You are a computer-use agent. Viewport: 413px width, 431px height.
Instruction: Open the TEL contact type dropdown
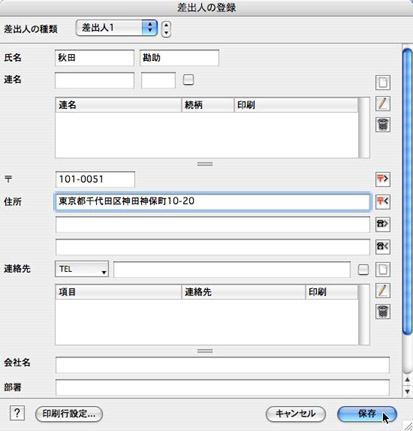coord(82,269)
